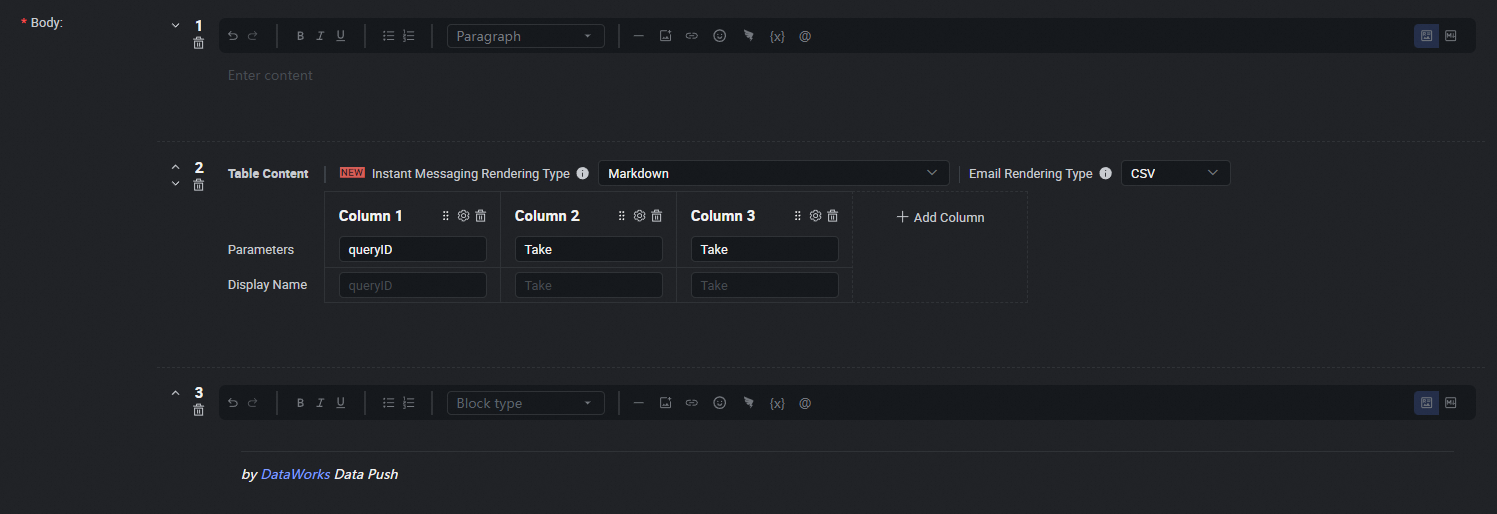The height and width of the screenshot is (514, 1497).
Task: Apply numbered list in block 3
Action: [x=408, y=403]
